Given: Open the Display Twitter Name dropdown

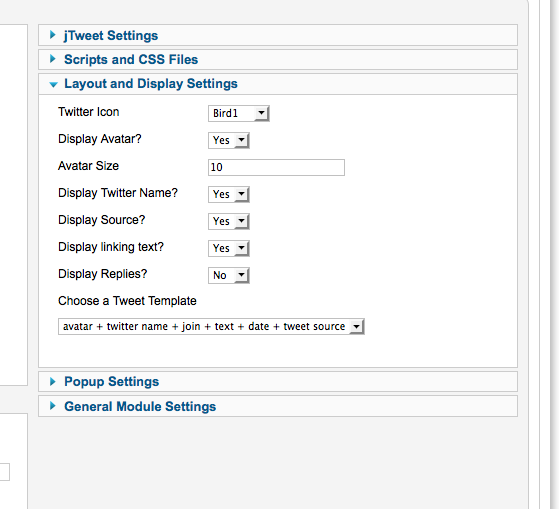Looking at the screenshot, I should (x=229, y=194).
